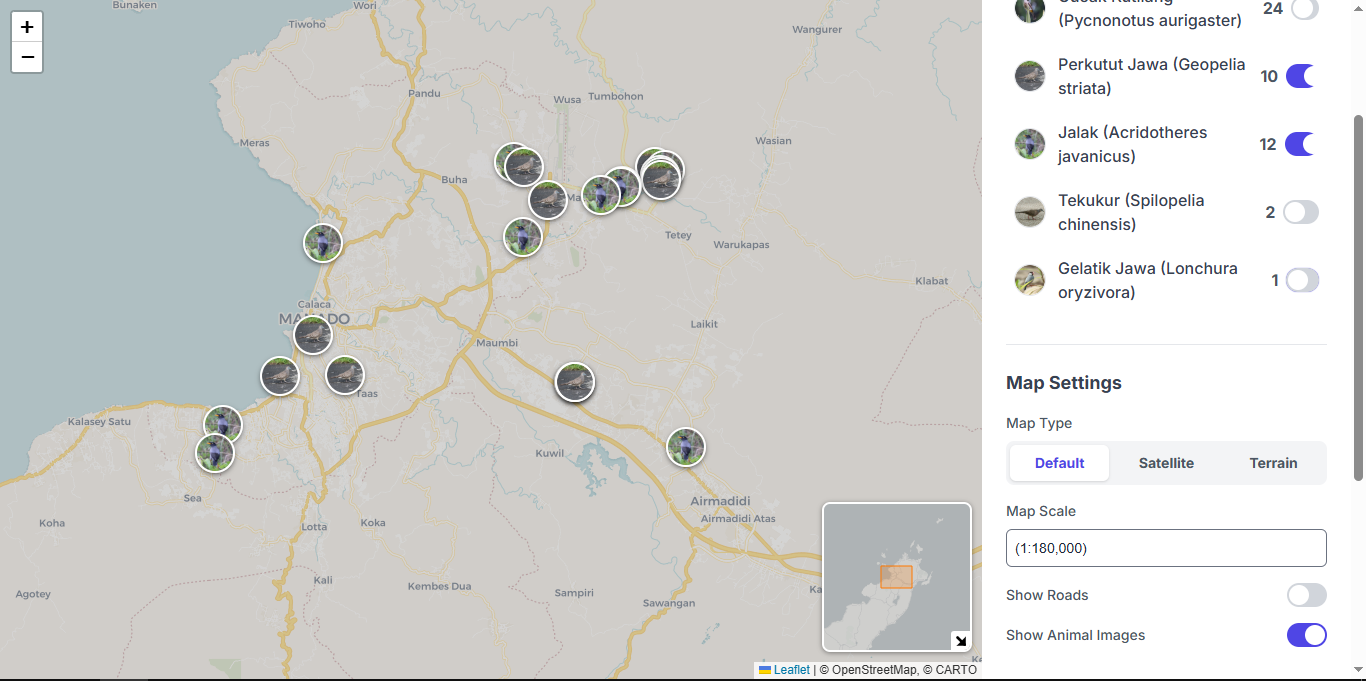
Task: Switch map type to Satellite
Action: coord(1166,463)
